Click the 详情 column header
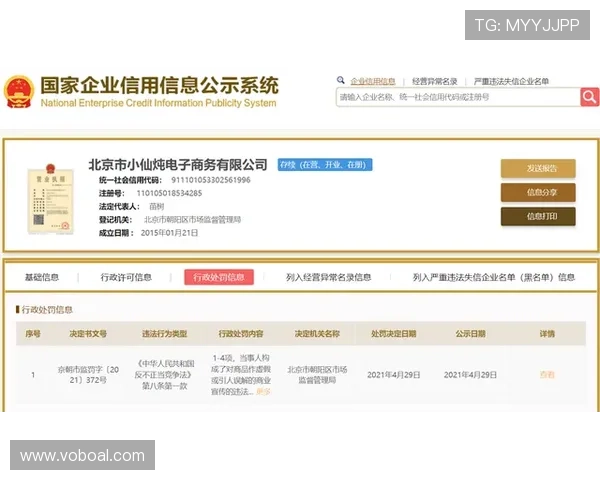 click(x=547, y=334)
